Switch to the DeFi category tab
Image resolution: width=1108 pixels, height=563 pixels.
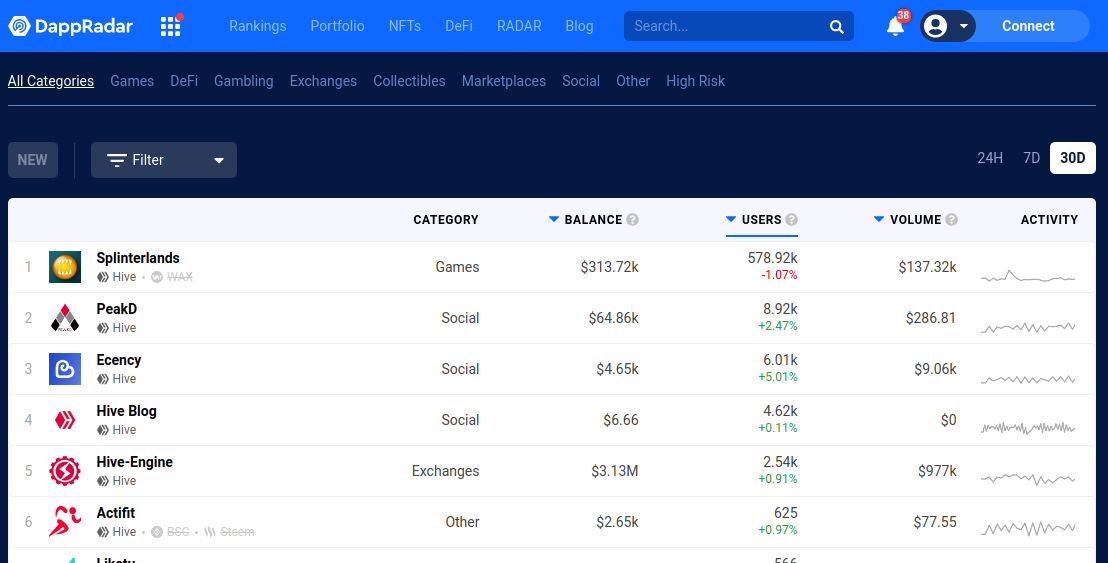click(x=184, y=81)
